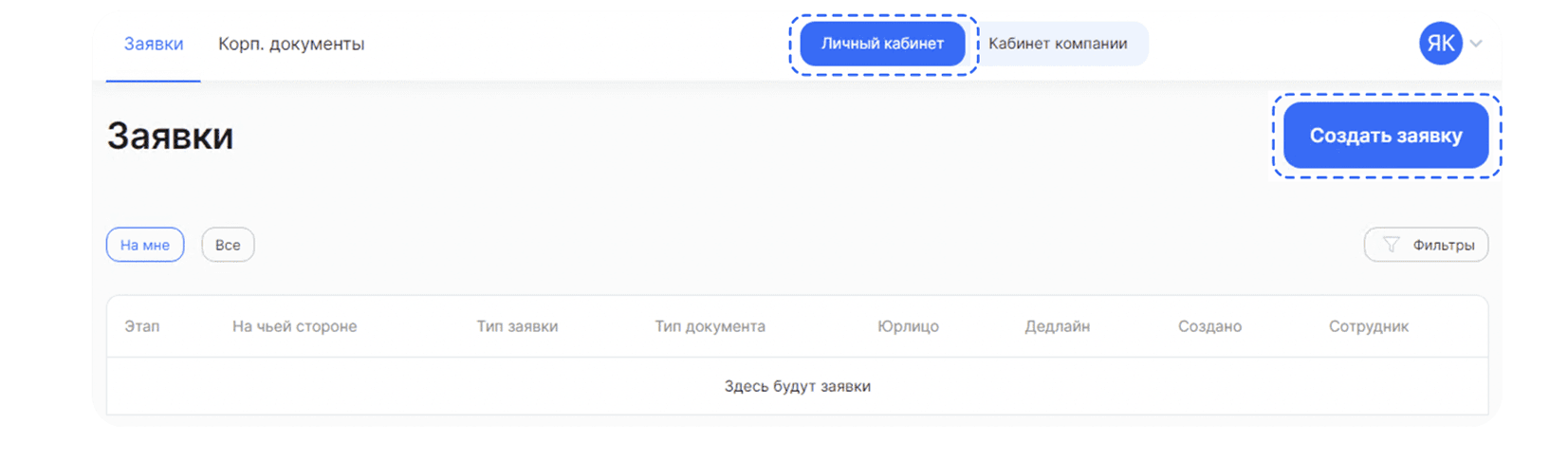Click the Юрлицо column header
Screen dimensions: 1568x461
click(x=908, y=326)
